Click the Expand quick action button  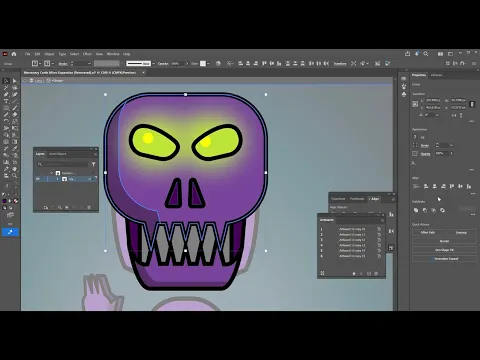click(461, 232)
